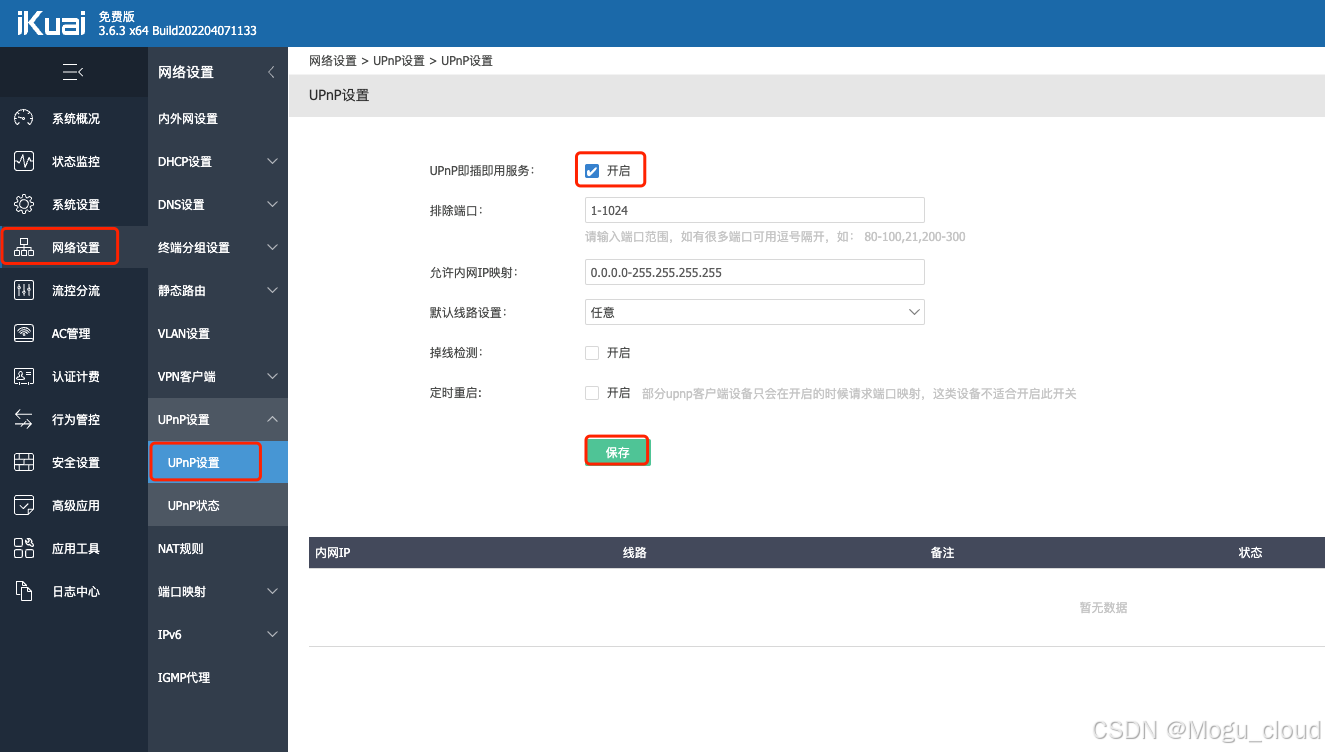This screenshot has width=1325, height=752.
Task: Open 认证计费 in the main menu
Action: tap(74, 376)
